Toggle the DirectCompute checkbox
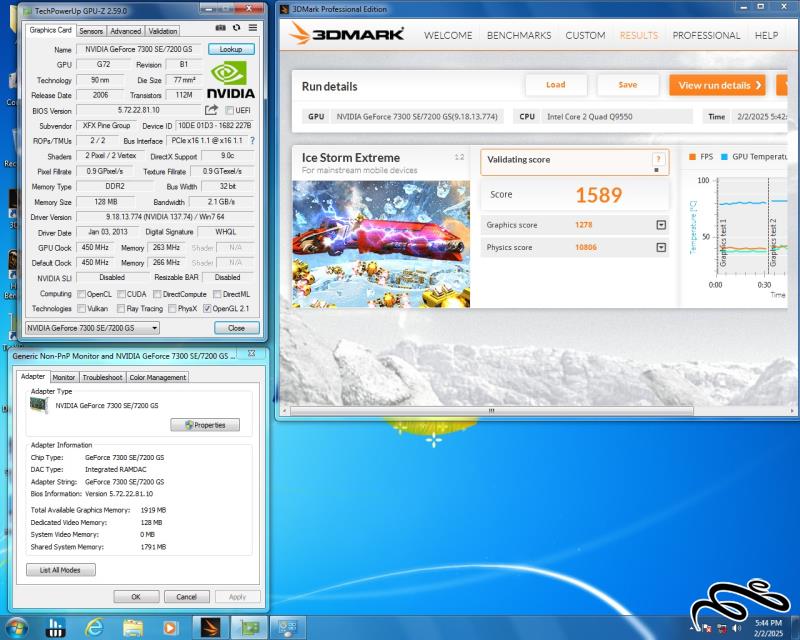Image resolution: width=800 pixels, height=640 pixels. tap(157, 294)
